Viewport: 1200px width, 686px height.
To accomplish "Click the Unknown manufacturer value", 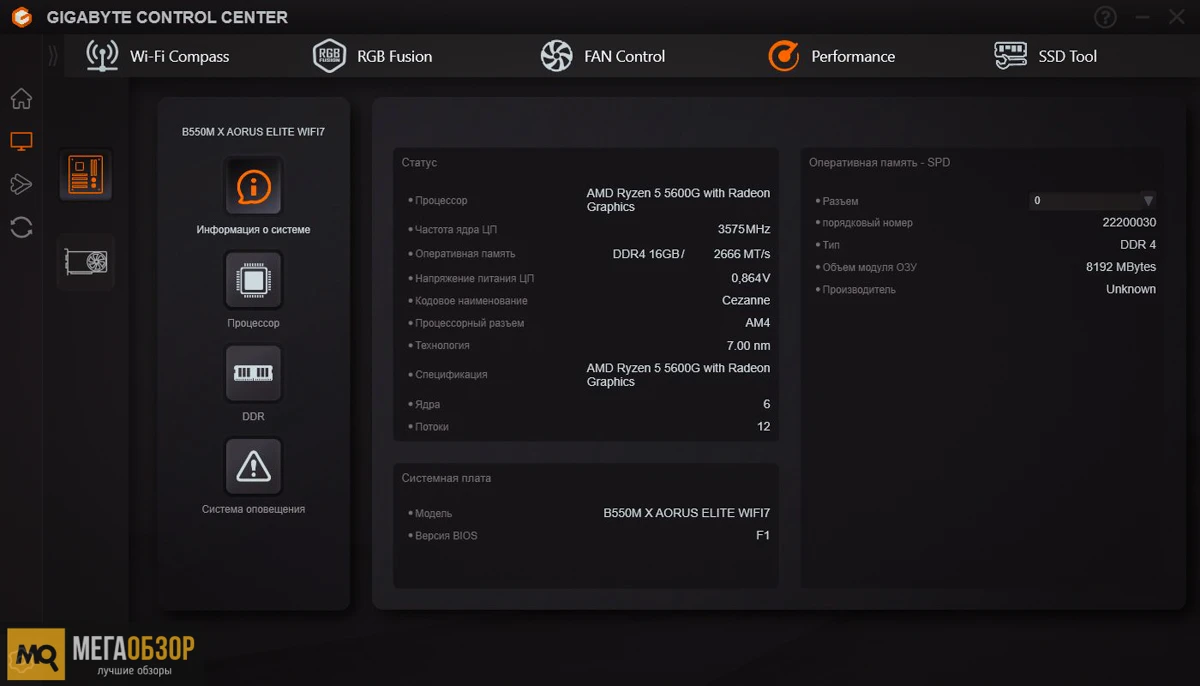I will [1131, 289].
